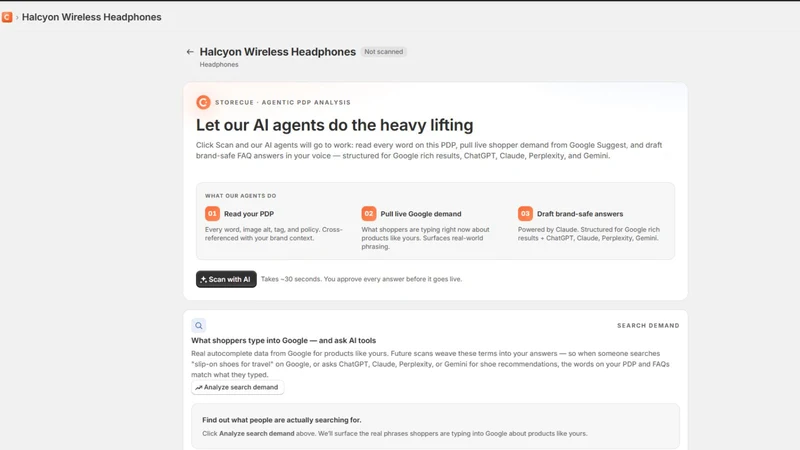The height and width of the screenshot is (450, 800).
Task: Click the Headphones category subtitle
Action: 219,64
